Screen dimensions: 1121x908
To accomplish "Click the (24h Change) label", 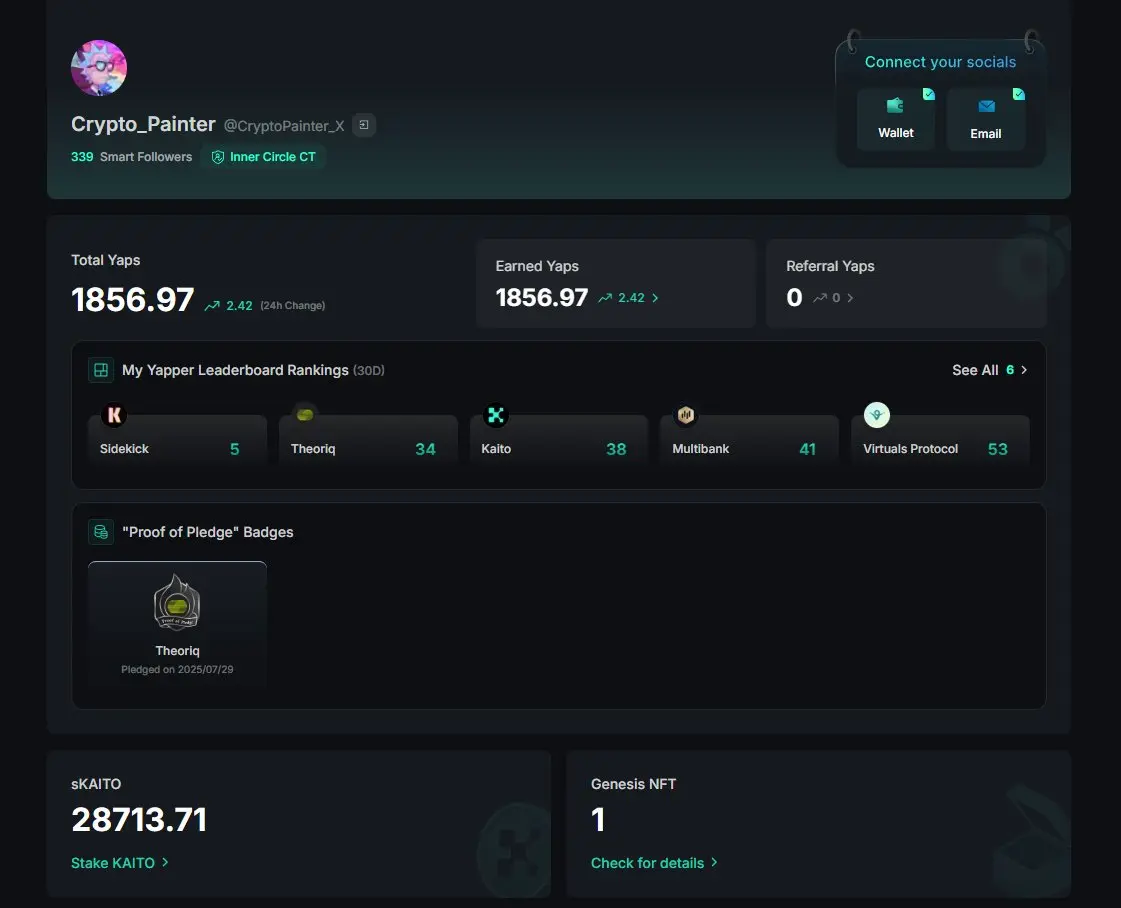I will tap(292, 306).
